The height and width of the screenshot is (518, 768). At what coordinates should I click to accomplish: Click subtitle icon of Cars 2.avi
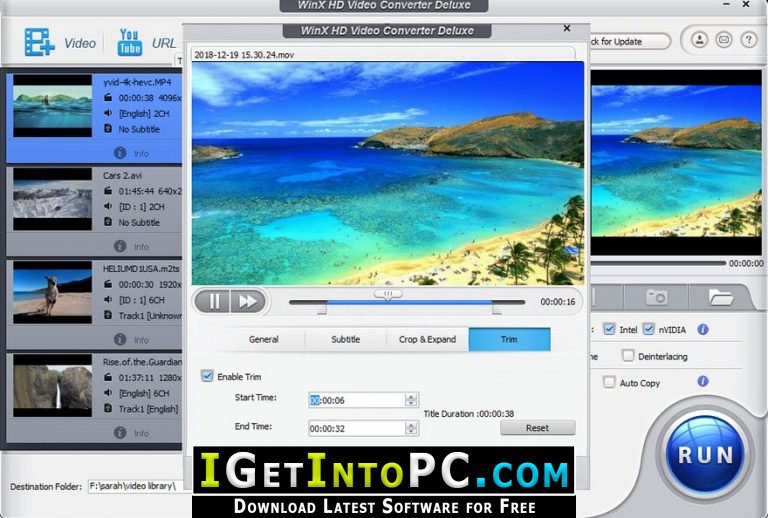(108, 222)
